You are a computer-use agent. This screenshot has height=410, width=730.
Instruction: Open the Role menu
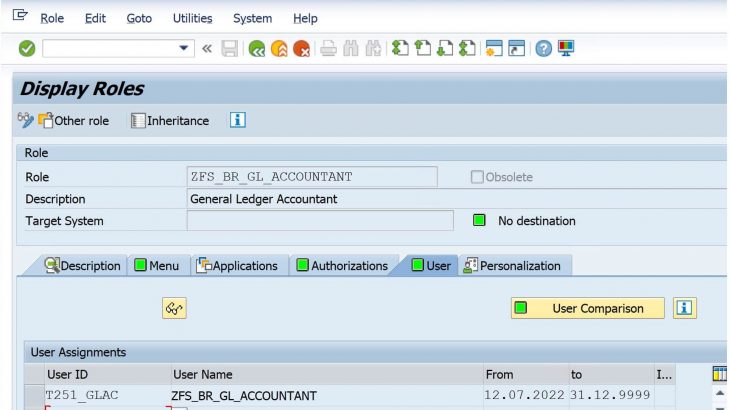pyautogui.click(x=52, y=18)
